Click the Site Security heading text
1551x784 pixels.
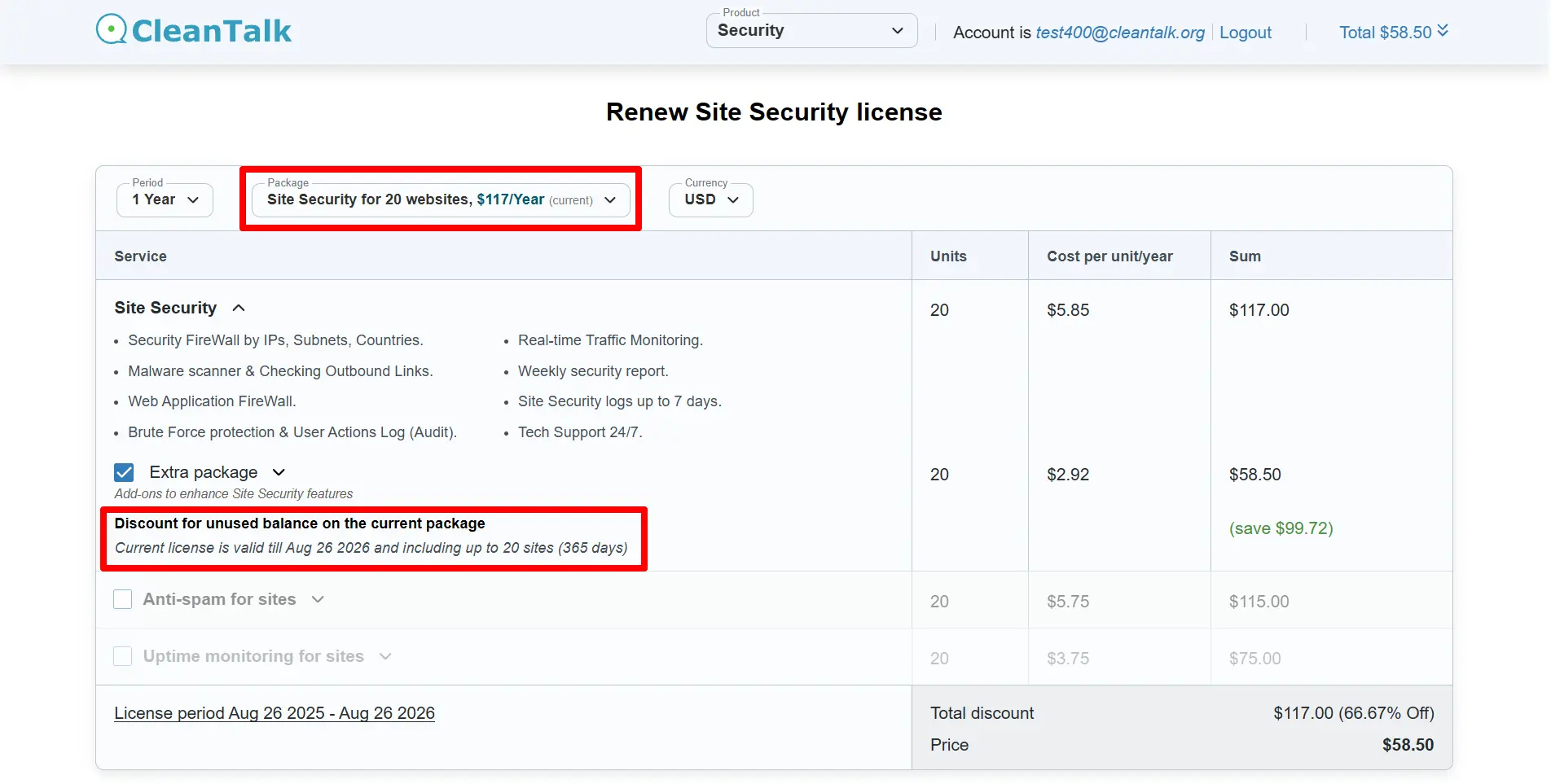[165, 308]
